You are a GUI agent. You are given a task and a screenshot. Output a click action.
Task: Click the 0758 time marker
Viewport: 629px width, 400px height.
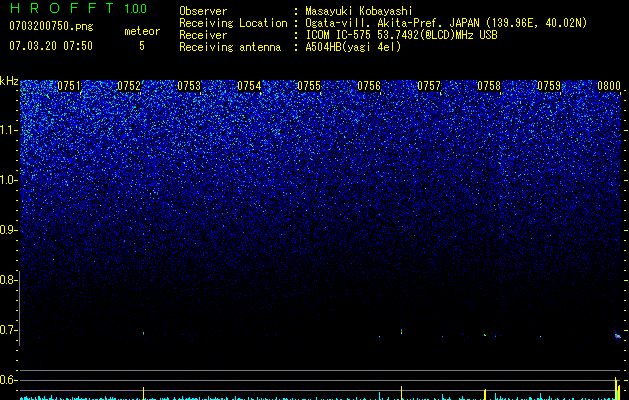tap(489, 86)
